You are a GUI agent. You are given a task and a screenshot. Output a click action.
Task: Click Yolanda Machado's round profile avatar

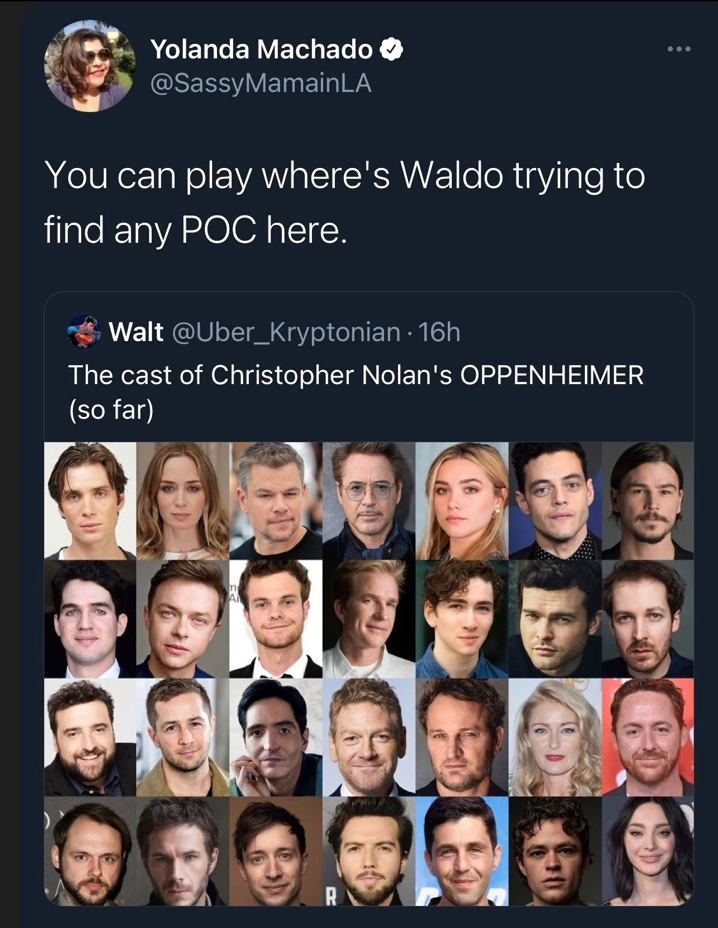pos(89,66)
